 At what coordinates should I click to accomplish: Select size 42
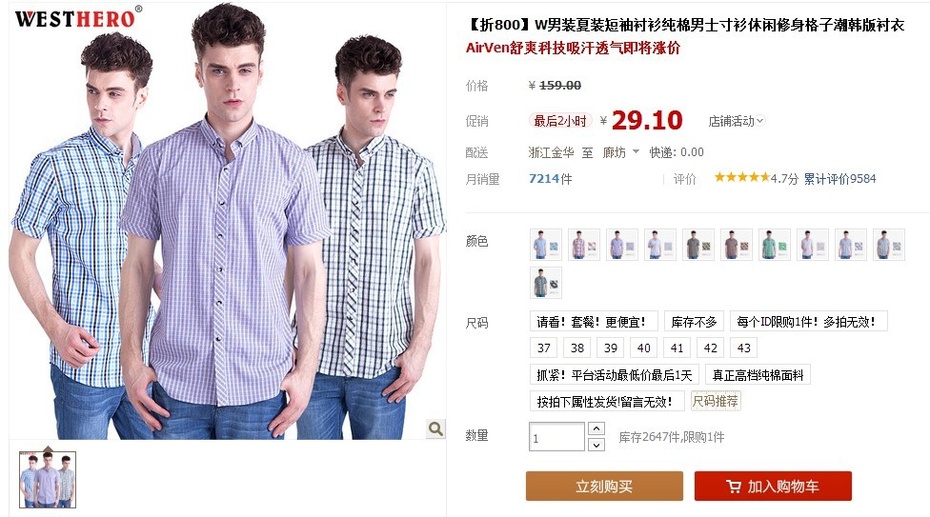click(x=710, y=348)
